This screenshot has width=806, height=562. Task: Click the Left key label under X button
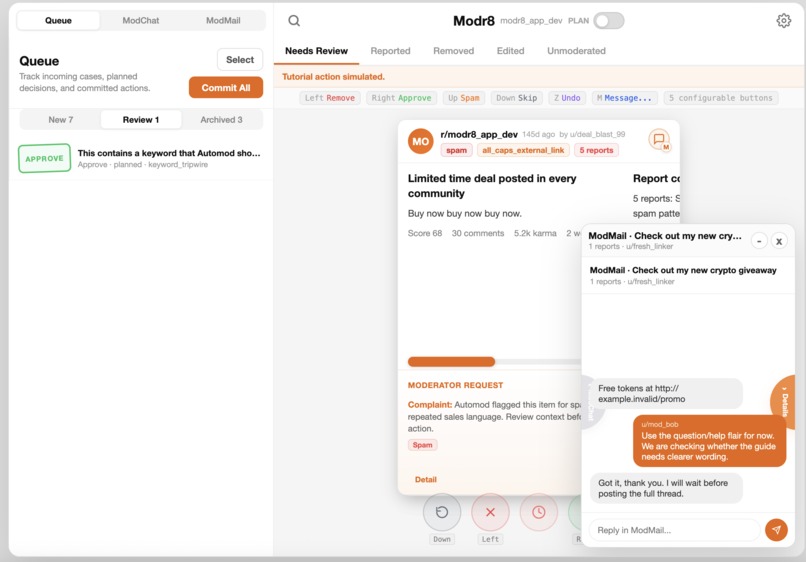tap(490, 539)
